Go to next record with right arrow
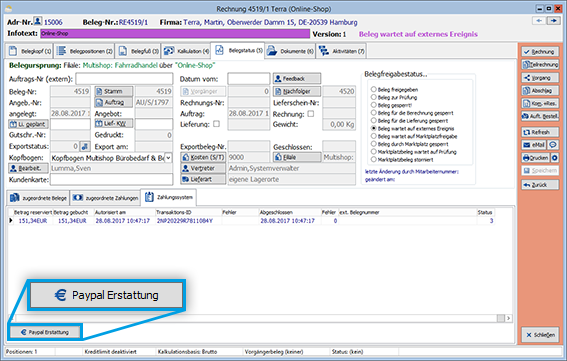This screenshot has height=361, width=567. pos(553,21)
